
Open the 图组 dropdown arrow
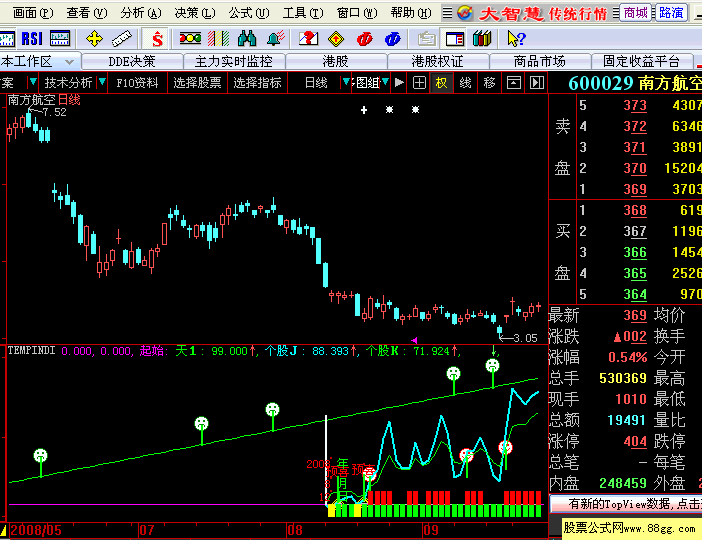point(385,82)
